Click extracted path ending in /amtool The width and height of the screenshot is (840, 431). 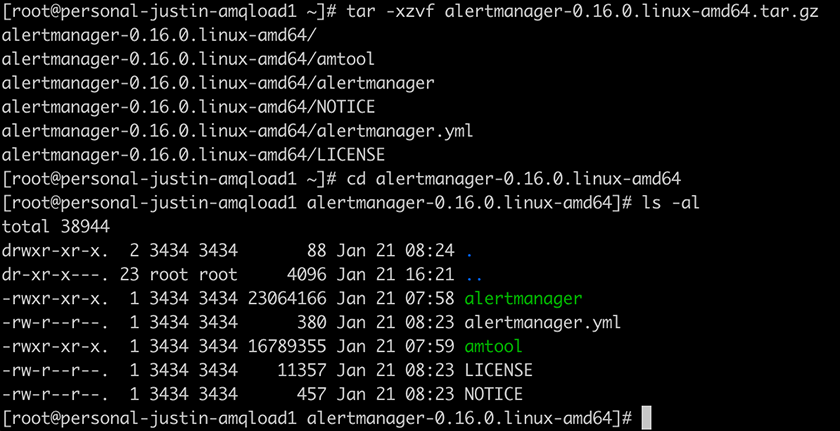coord(188,60)
